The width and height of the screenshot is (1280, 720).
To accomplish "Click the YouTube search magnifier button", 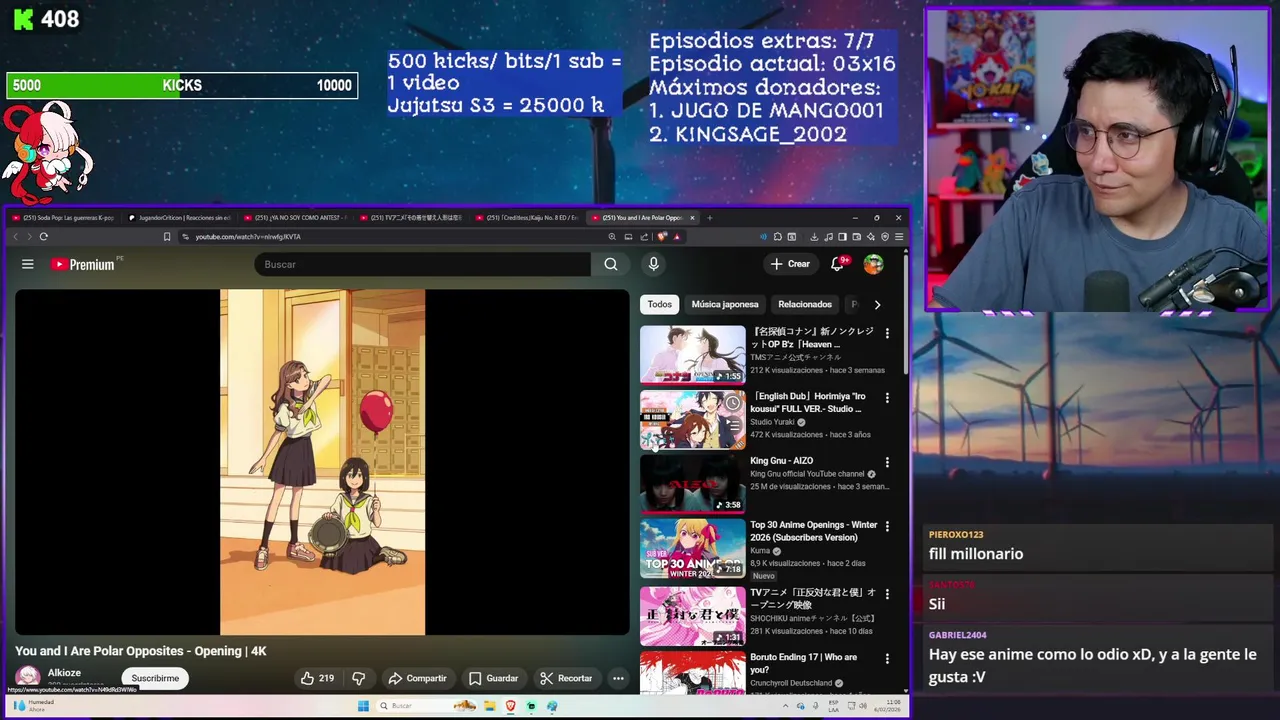I will click(611, 264).
